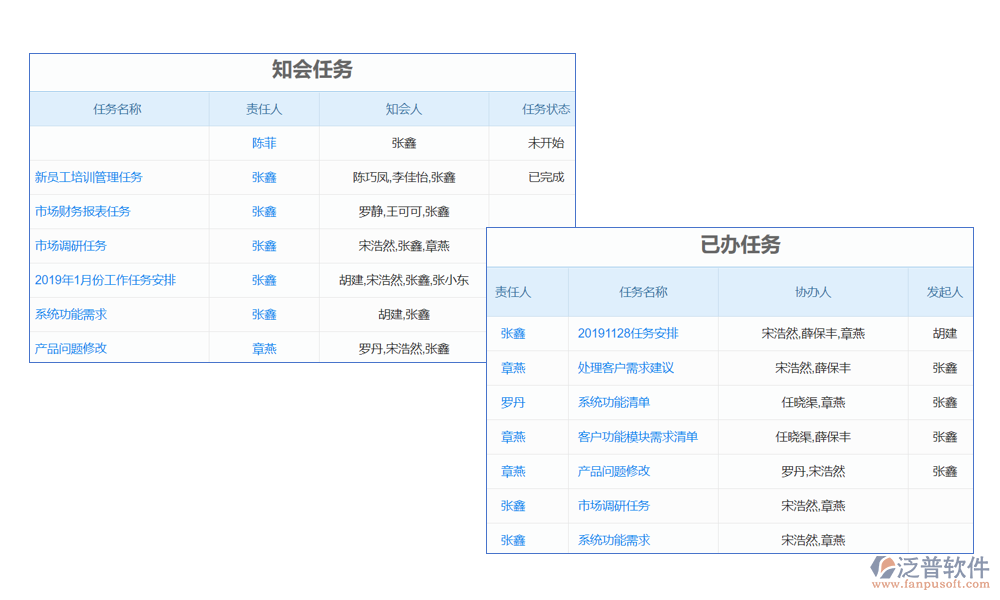Open the 20191128任务安排 task link
The height and width of the screenshot is (600, 1000).
click(627, 333)
